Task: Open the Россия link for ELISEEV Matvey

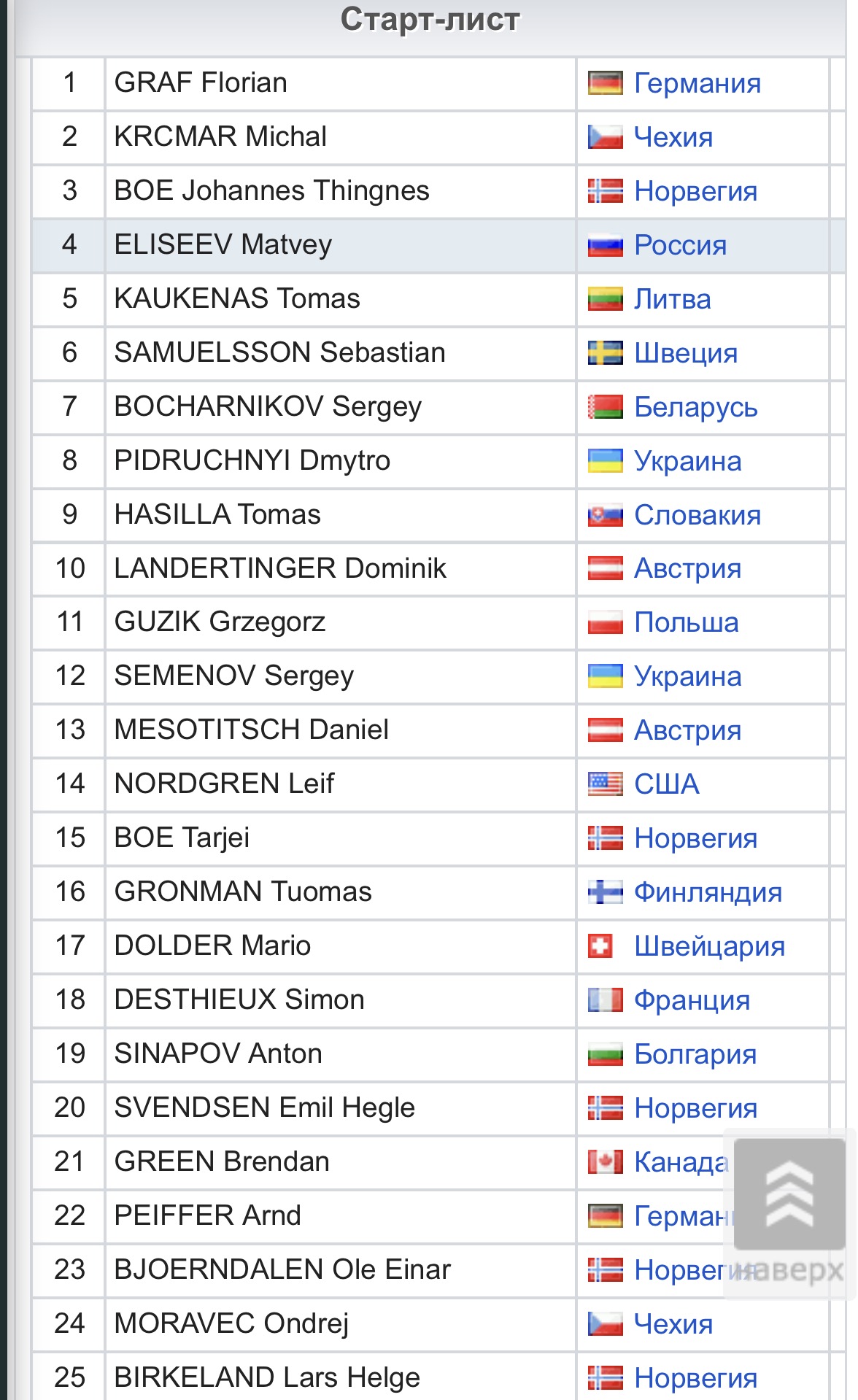Action: point(680,245)
